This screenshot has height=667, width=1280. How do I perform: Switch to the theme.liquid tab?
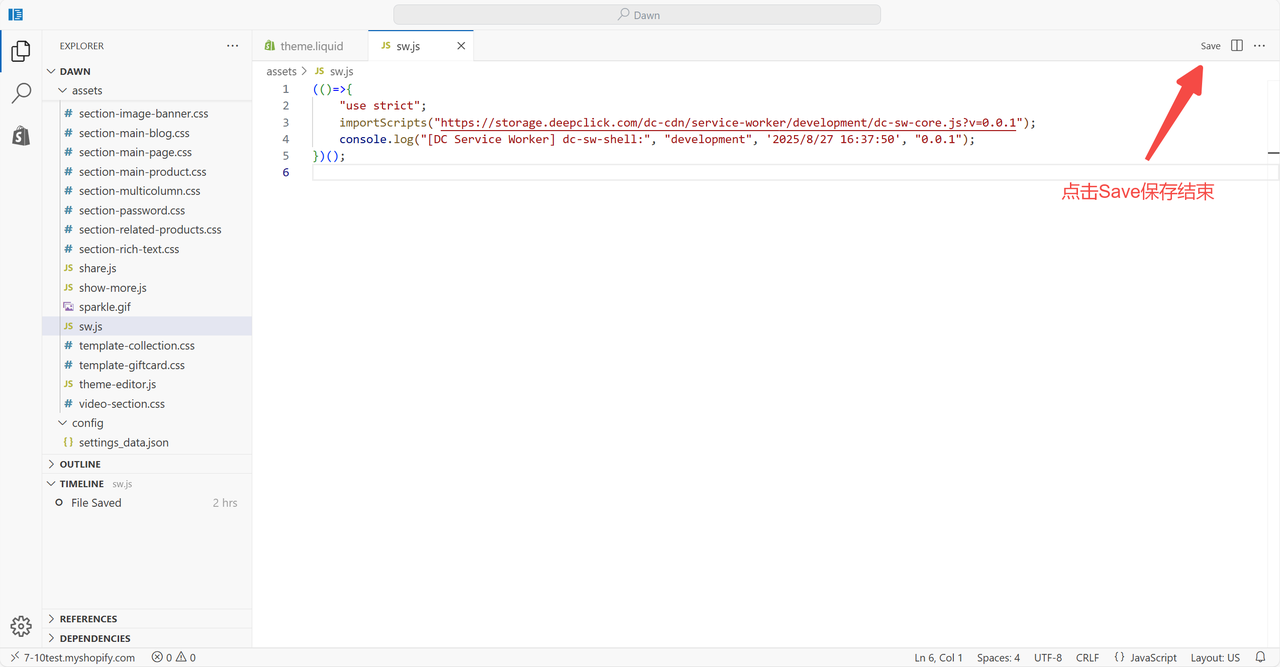311,46
